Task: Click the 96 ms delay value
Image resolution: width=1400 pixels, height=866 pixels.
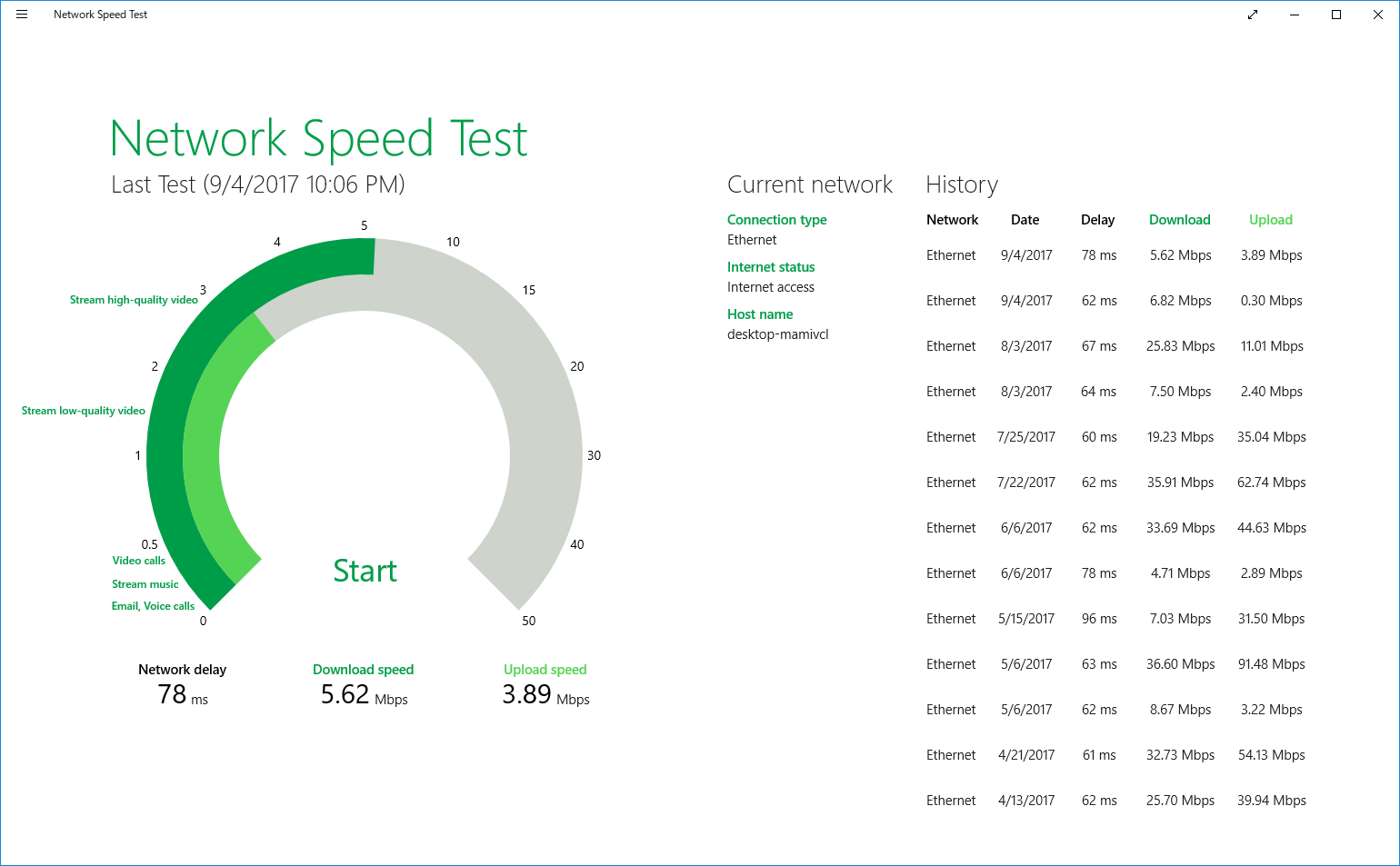Action: point(1099,619)
